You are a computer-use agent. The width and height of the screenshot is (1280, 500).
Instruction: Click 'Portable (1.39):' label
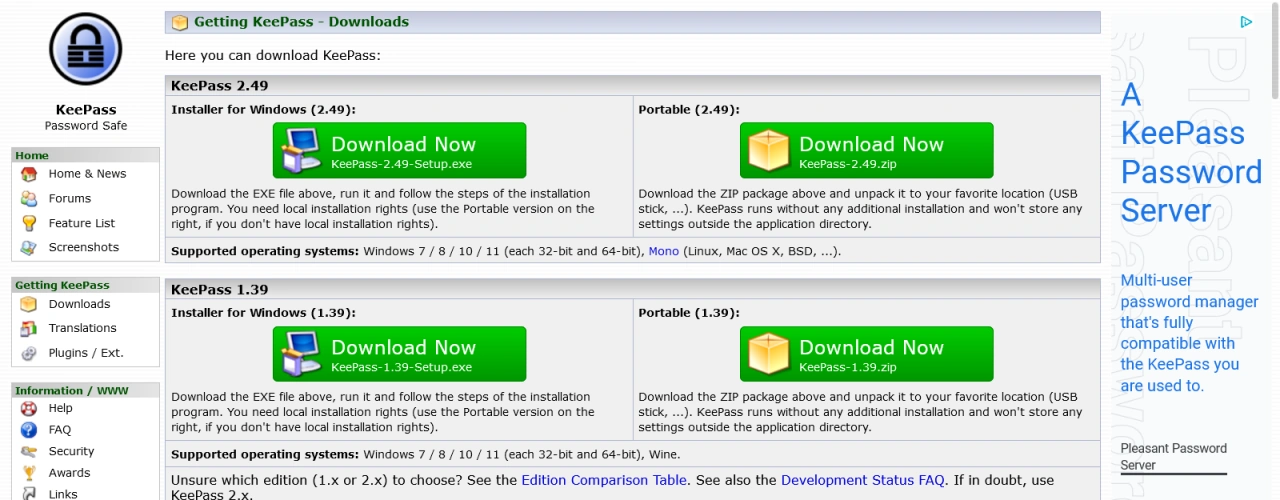(x=689, y=313)
